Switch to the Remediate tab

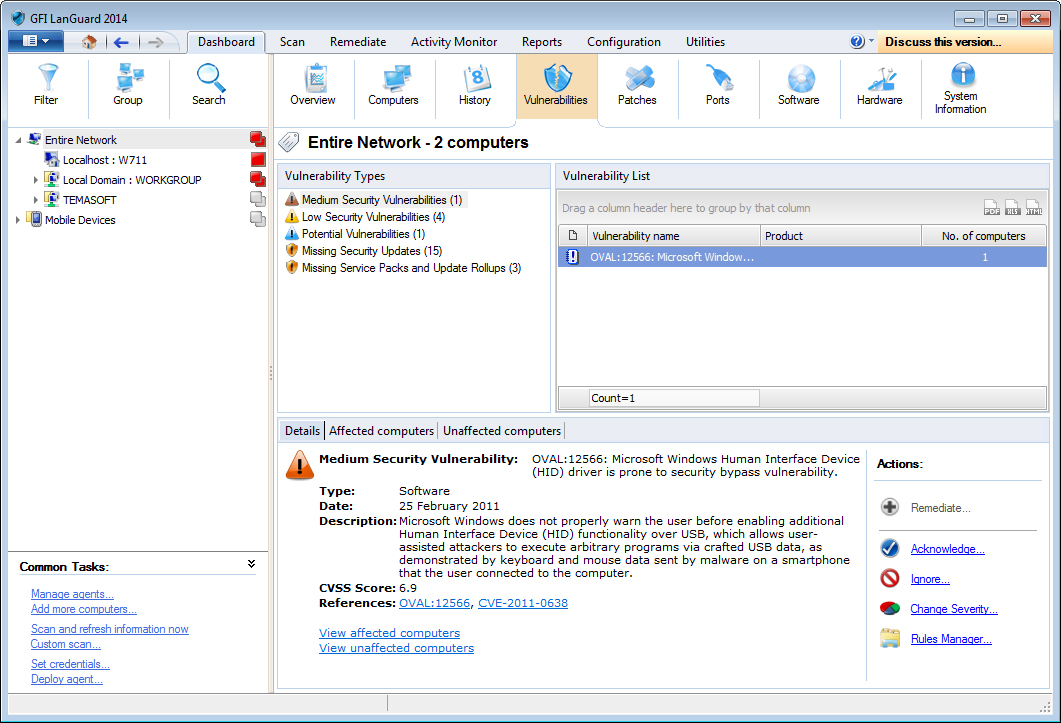[358, 42]
